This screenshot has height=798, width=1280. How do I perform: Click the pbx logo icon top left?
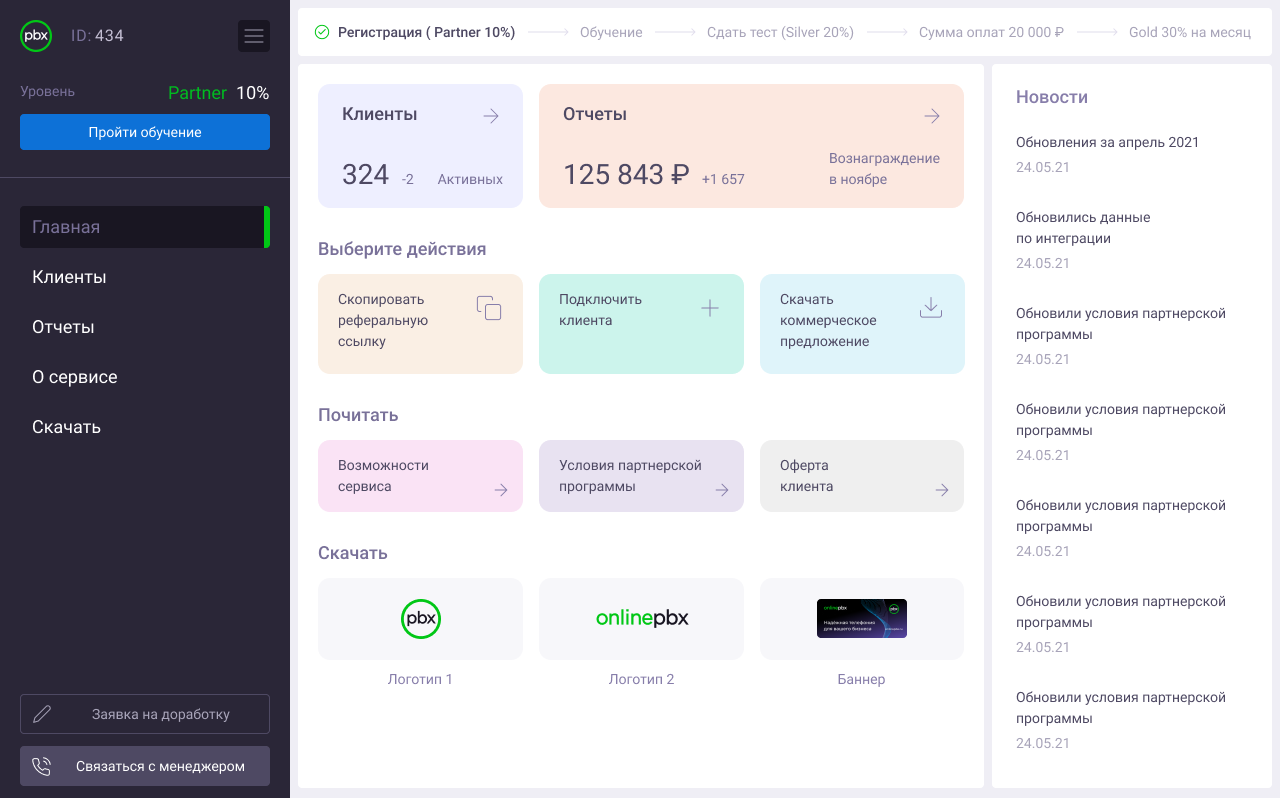coord(36,35)
